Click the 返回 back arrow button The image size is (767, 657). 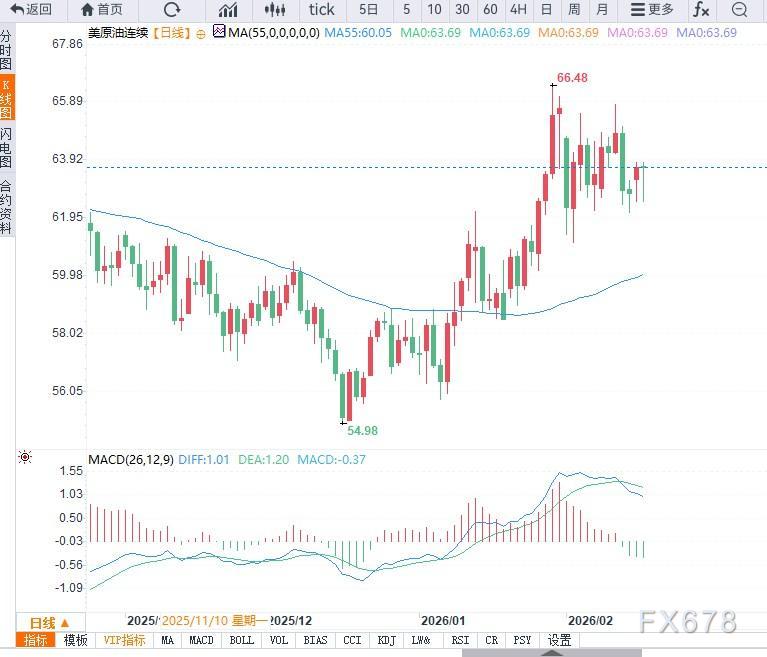click(30, 10)
